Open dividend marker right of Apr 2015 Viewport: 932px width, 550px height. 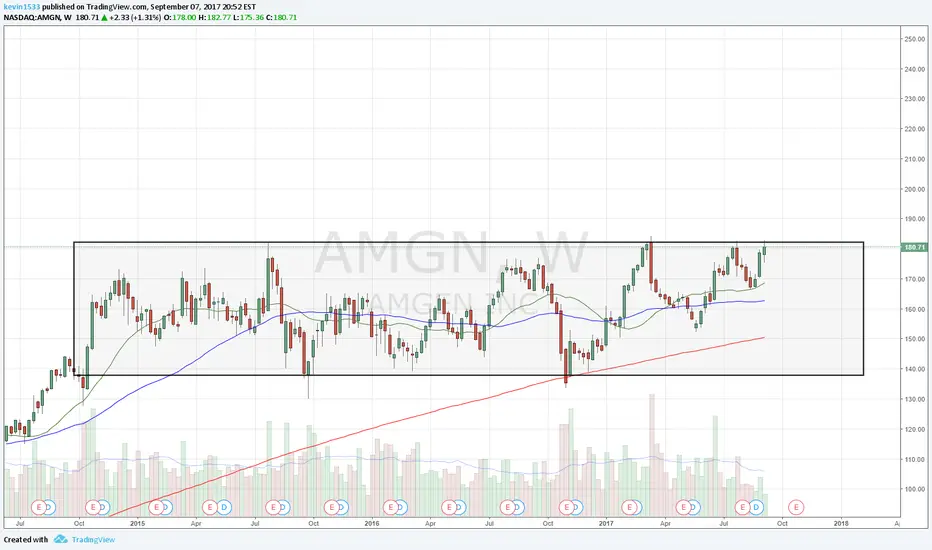[224, 507]
